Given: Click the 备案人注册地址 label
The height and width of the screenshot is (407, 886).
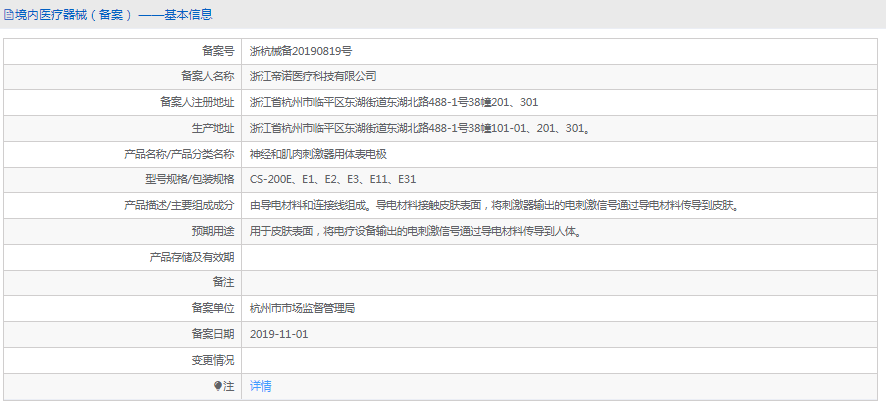Looking at the screenshot, I should (x=197, y=103).
